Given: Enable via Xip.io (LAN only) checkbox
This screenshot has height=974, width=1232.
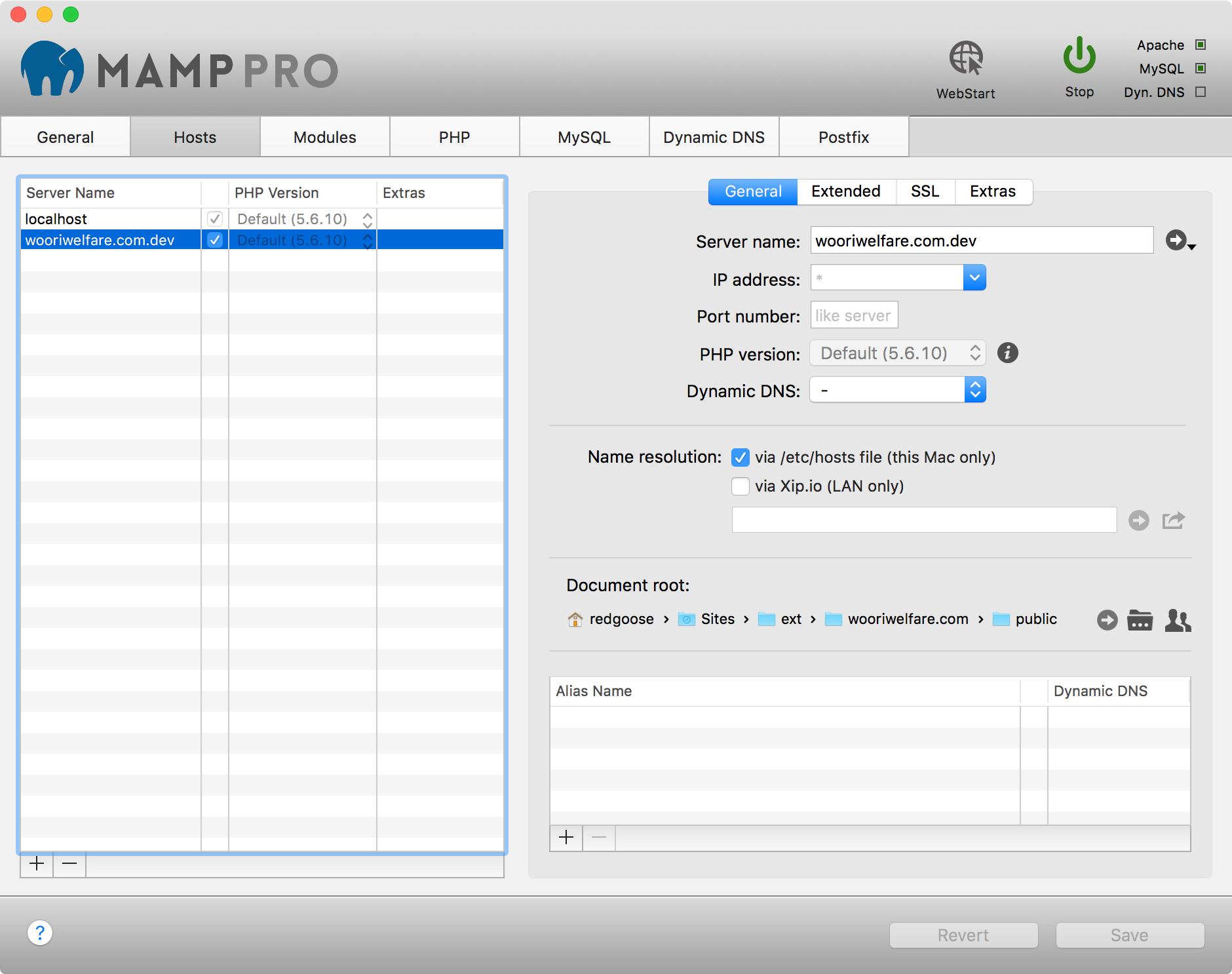Looking at the screenshot, I should pyautogui.click(x=741, y=486).
